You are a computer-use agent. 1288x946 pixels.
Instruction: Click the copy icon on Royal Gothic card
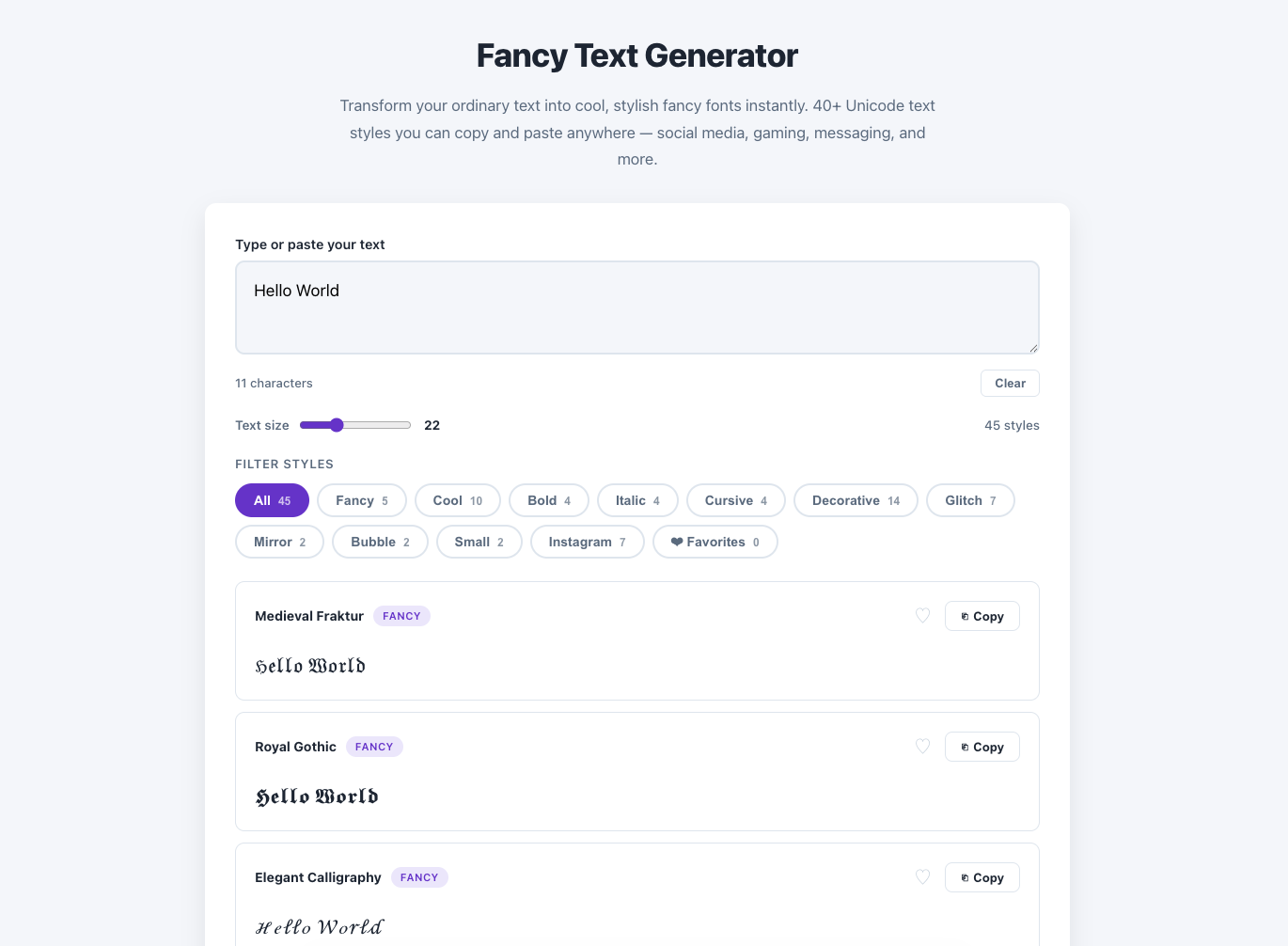click(x=966, y=747)
